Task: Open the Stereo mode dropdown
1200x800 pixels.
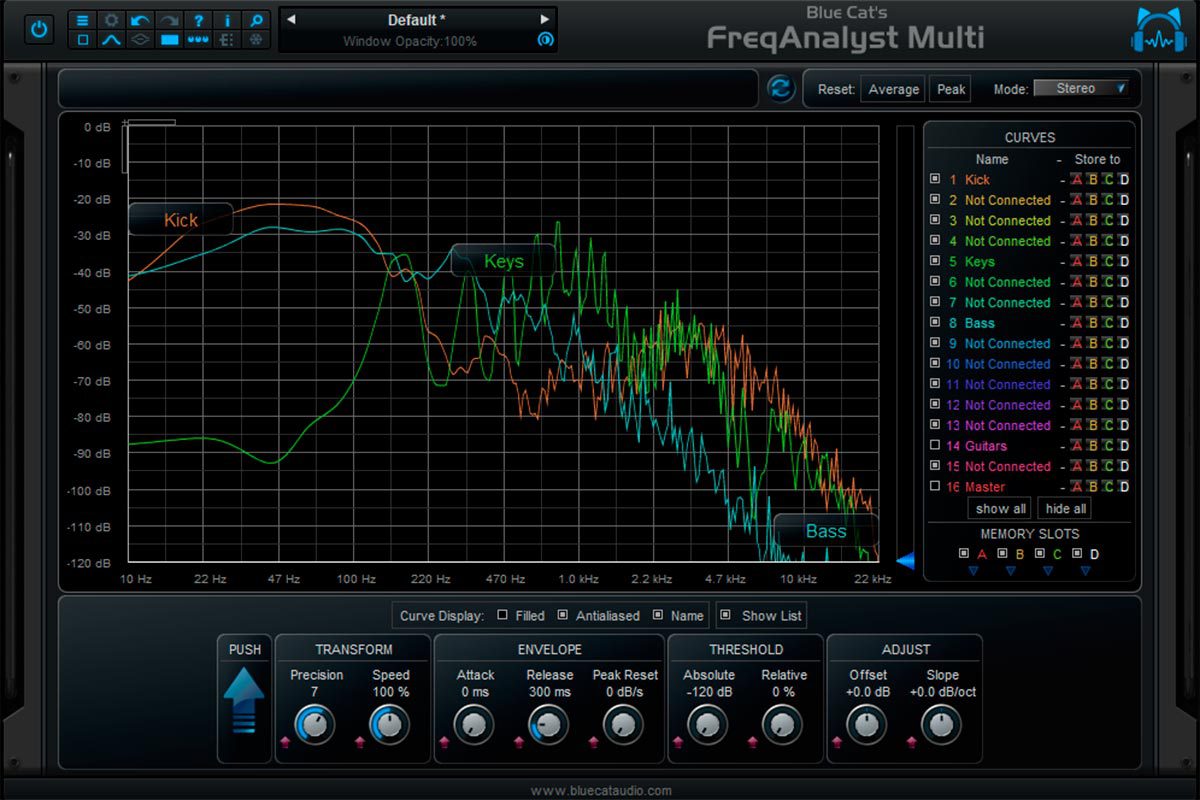Action: [1081, 89]
